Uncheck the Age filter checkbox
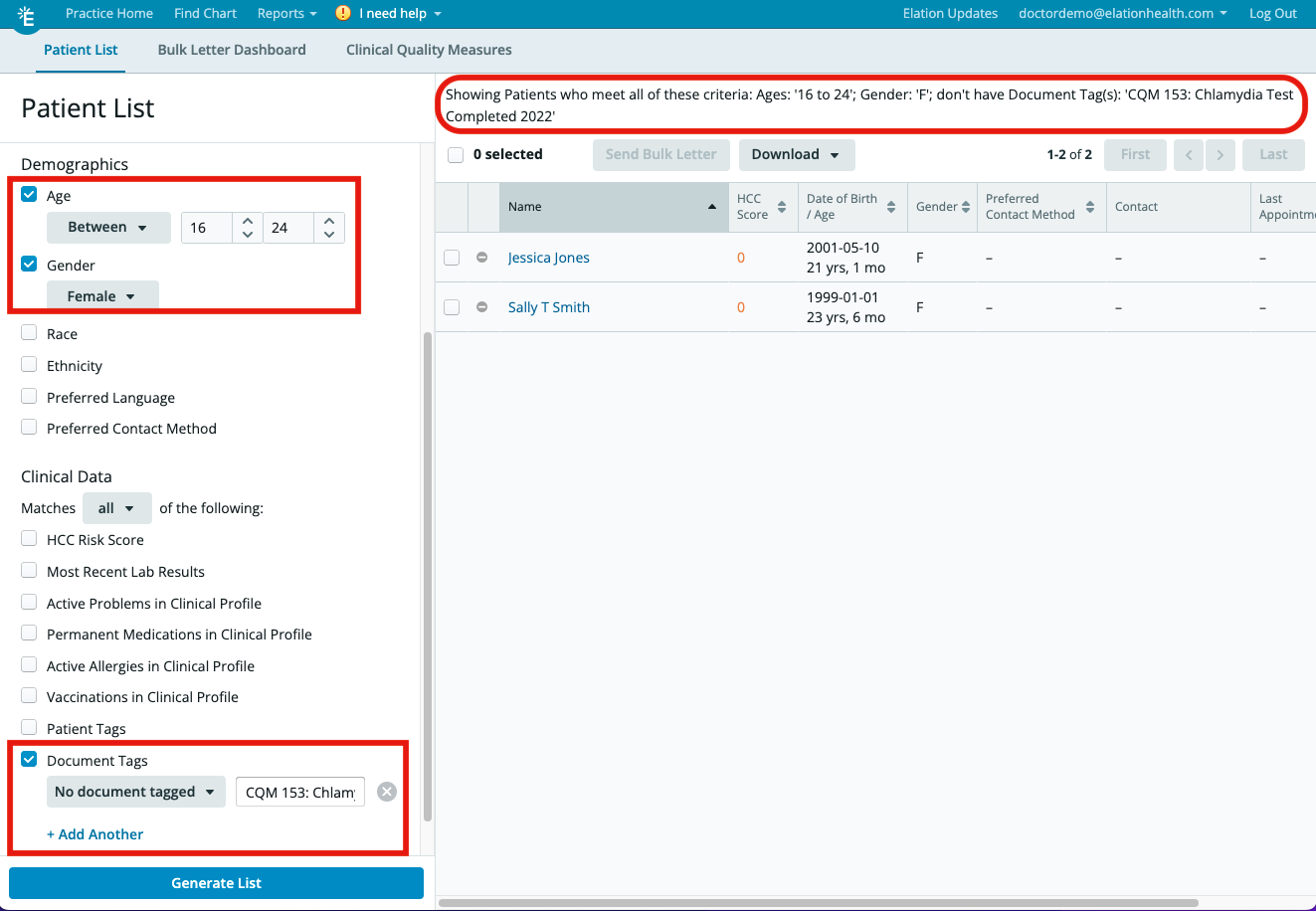Viewport: 1316px width, 911px height. click(x=29, y=195)
